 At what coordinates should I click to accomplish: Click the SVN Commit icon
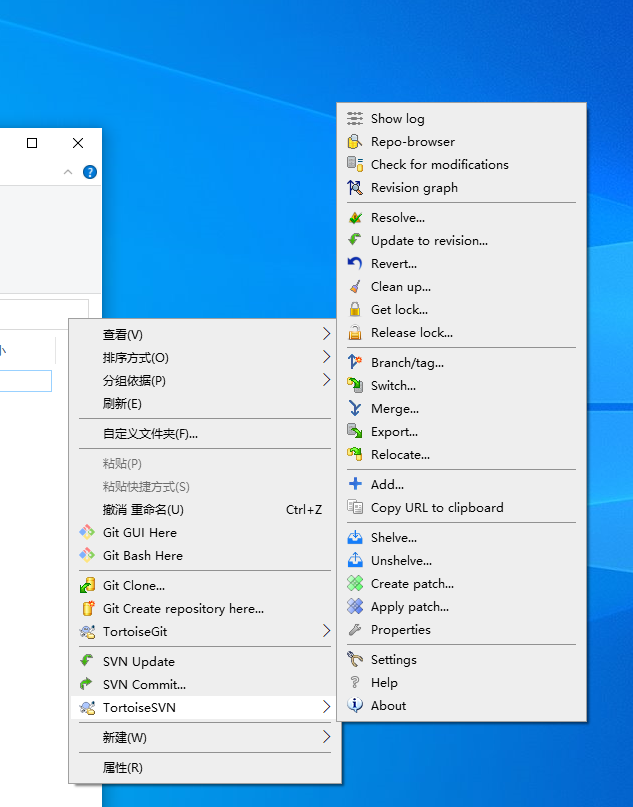pyautogui.click(x=86, y=684)
